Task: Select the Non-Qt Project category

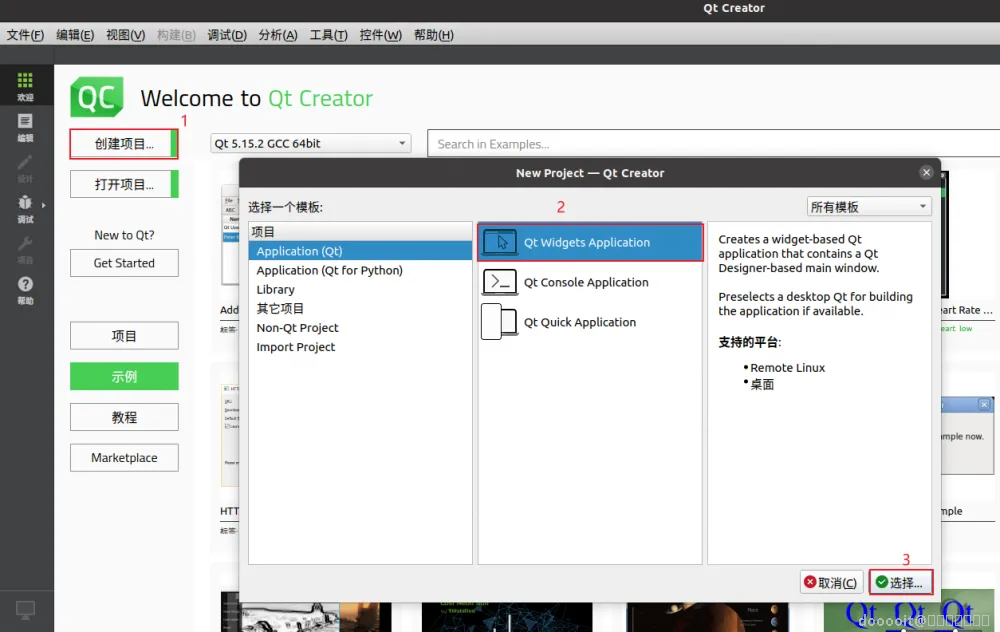Action: (360, 327)
